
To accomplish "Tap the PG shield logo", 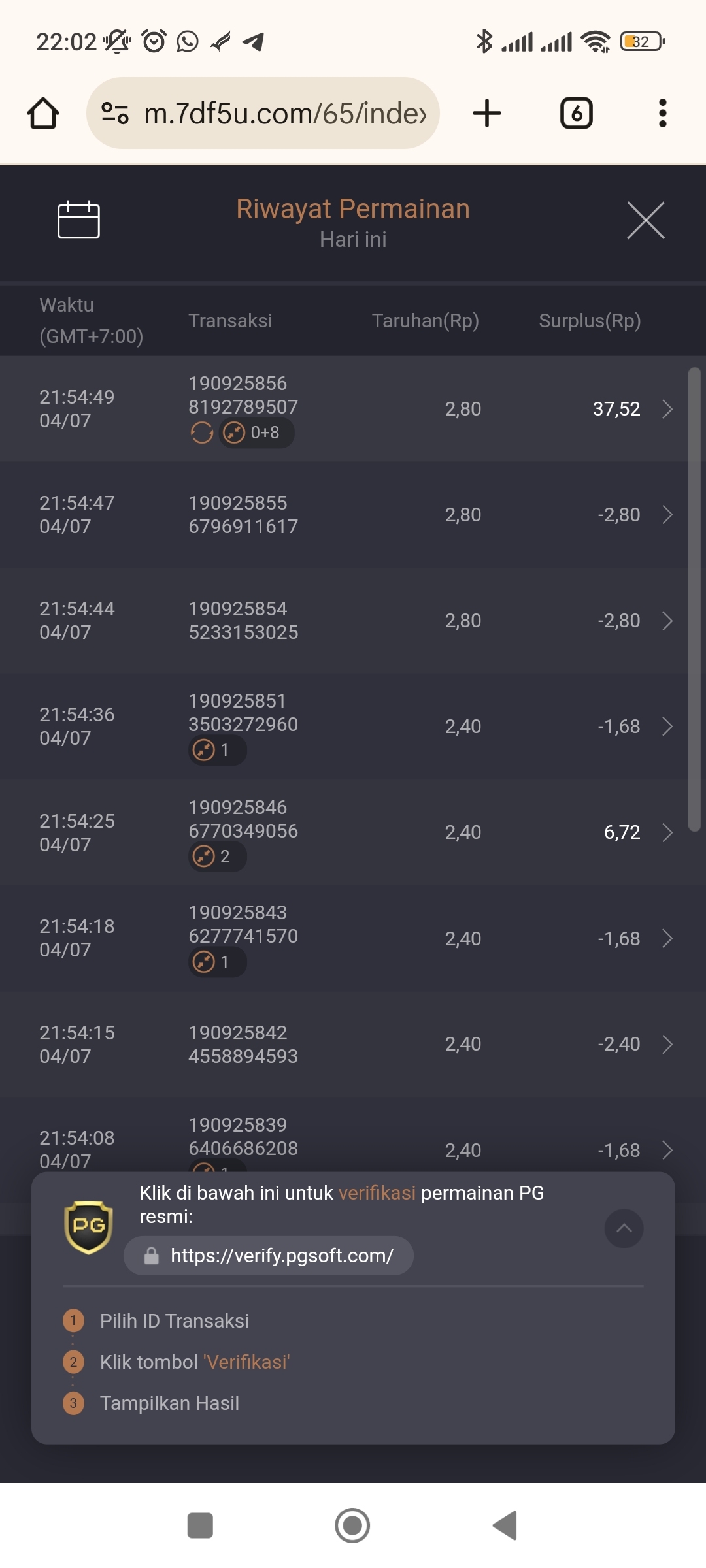I will (89, 1228).
